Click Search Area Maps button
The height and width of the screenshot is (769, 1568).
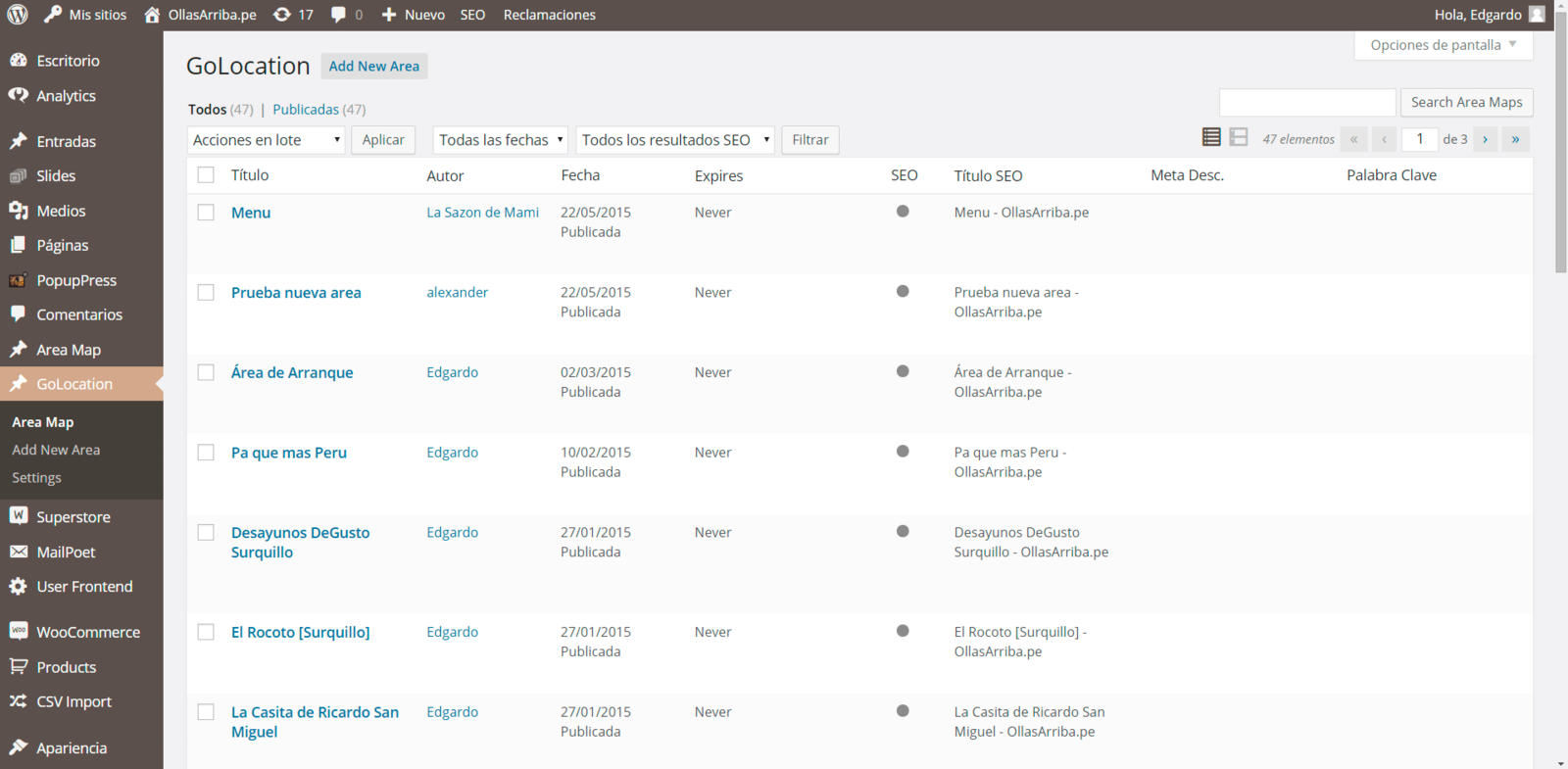(1467, 102)
